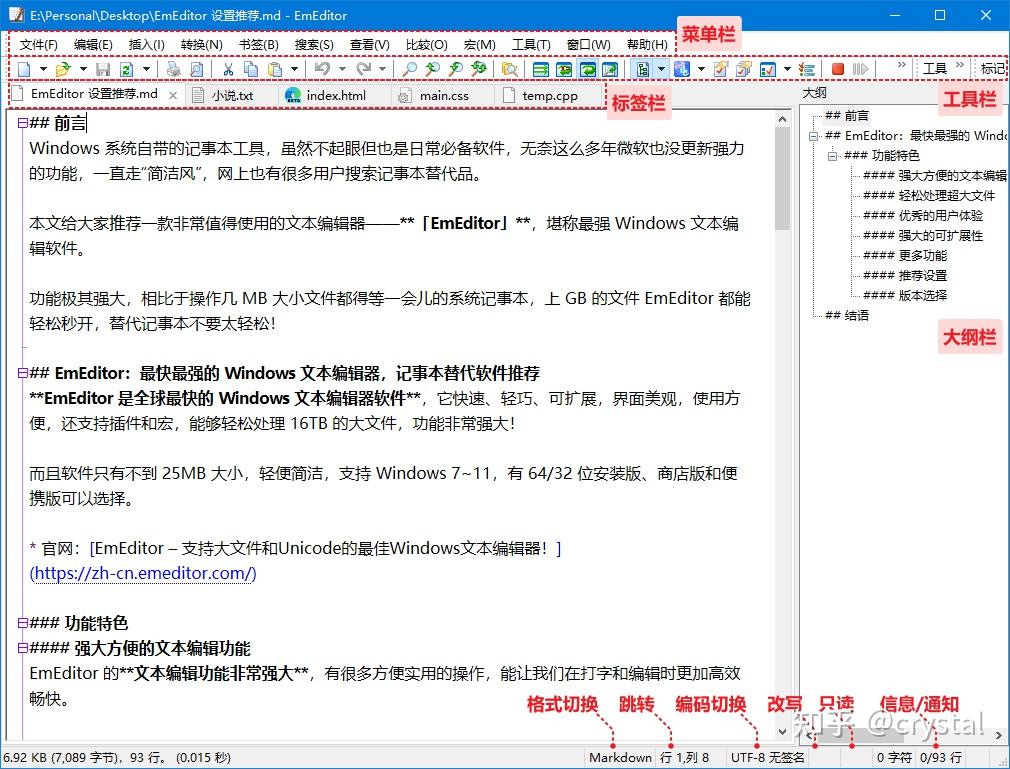Enable the No Wrap mode

(x=540, y=69)
